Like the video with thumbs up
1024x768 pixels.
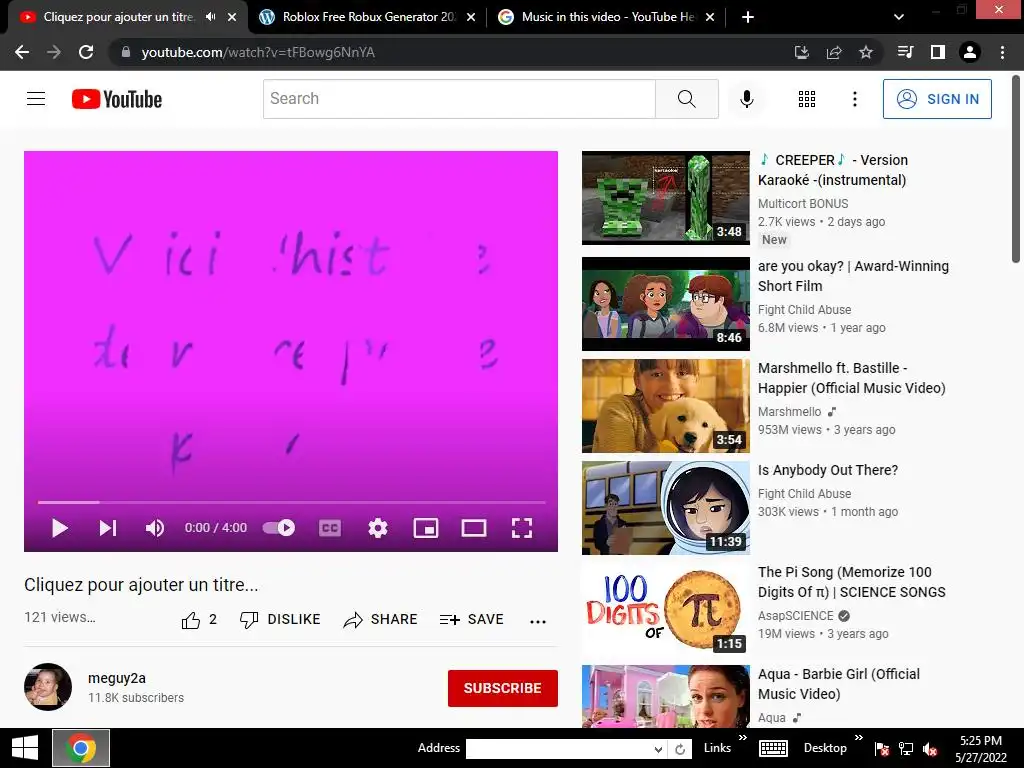[x=199, y=620]
